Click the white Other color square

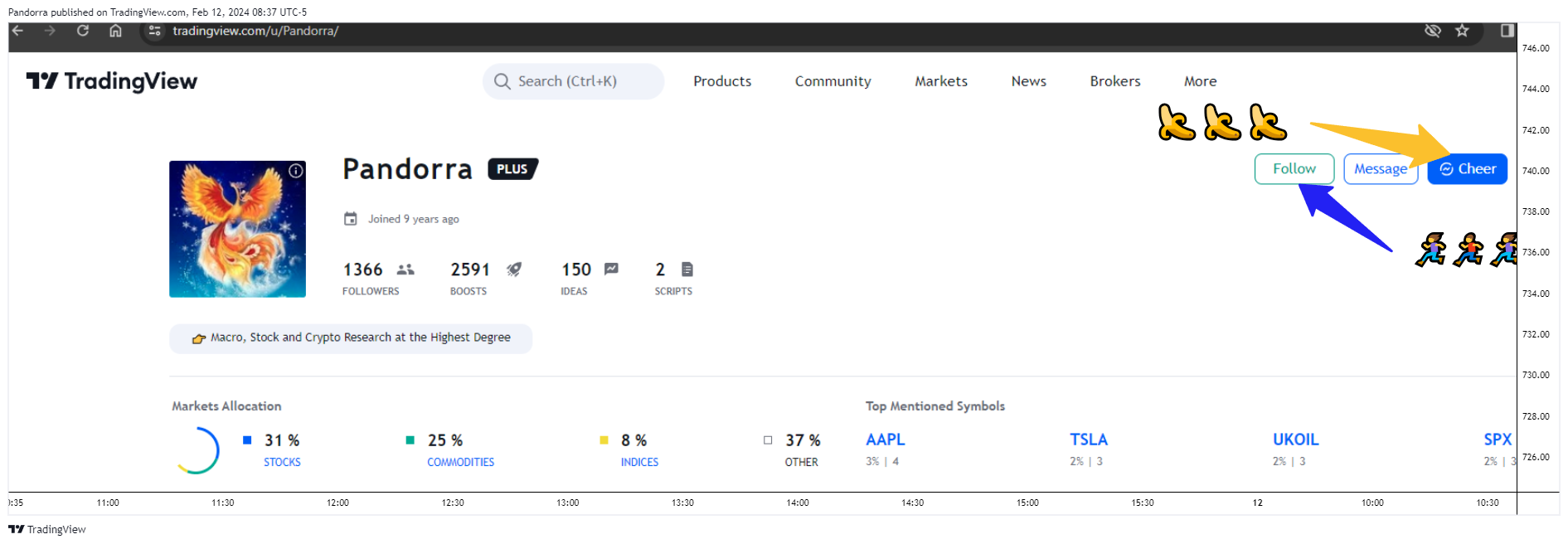pyautogui.click(x=768, y=440)
